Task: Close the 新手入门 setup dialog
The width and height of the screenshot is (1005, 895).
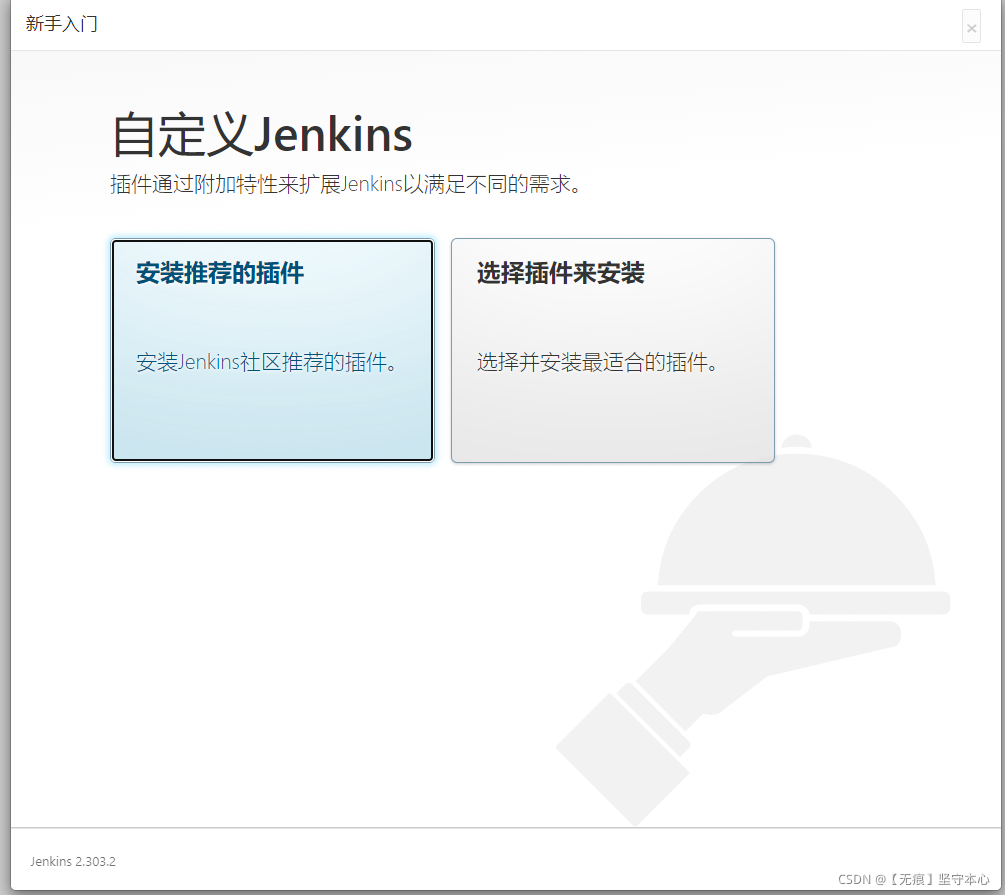Action: click(x=971, y=27)
